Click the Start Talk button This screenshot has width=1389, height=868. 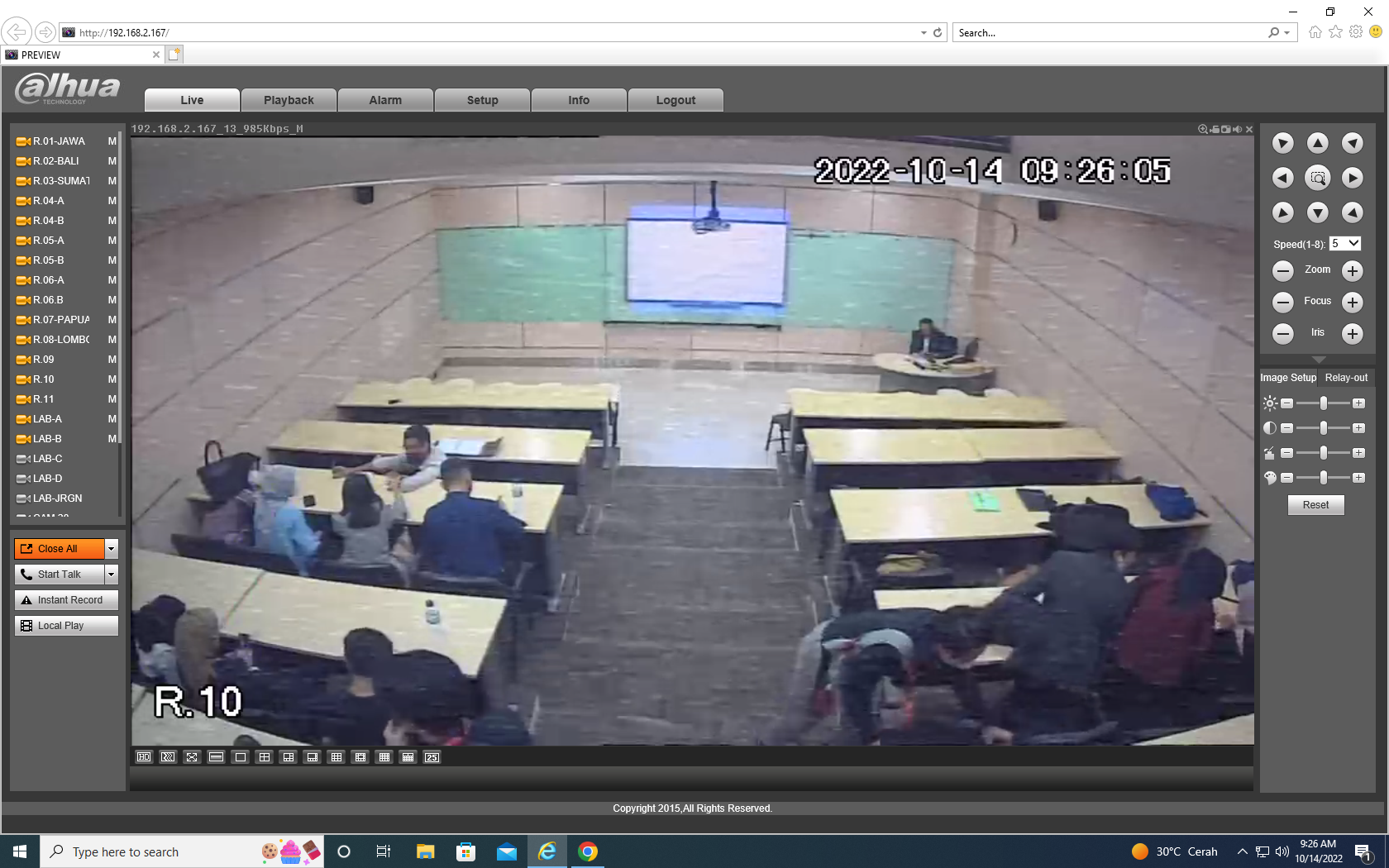coord(60,575)
